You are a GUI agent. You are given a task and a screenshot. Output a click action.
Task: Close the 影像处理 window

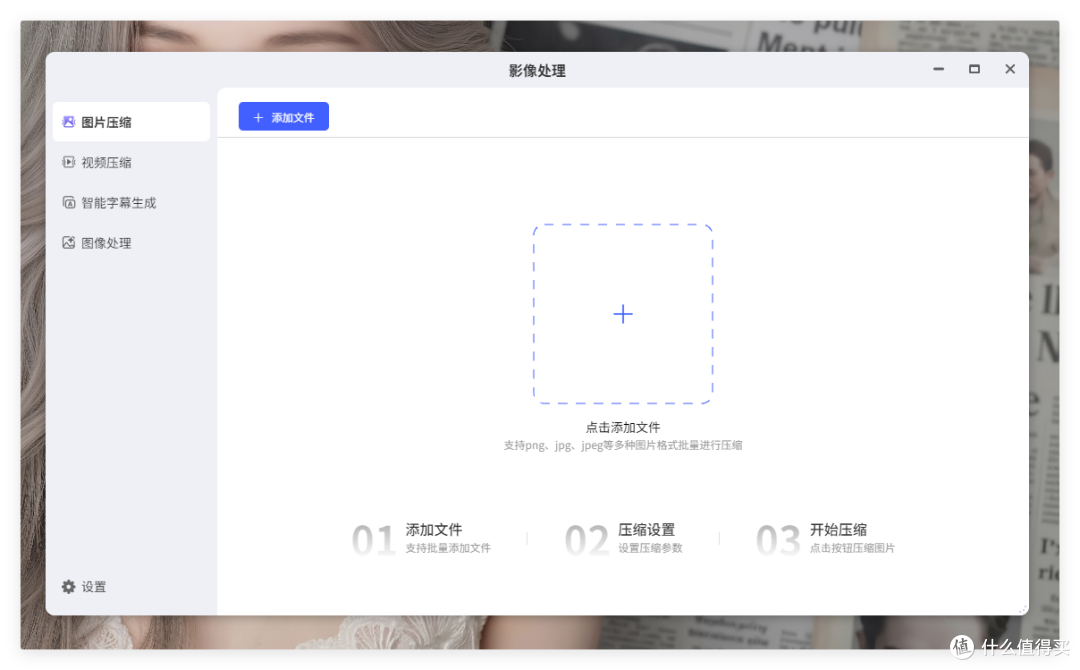1010,69
